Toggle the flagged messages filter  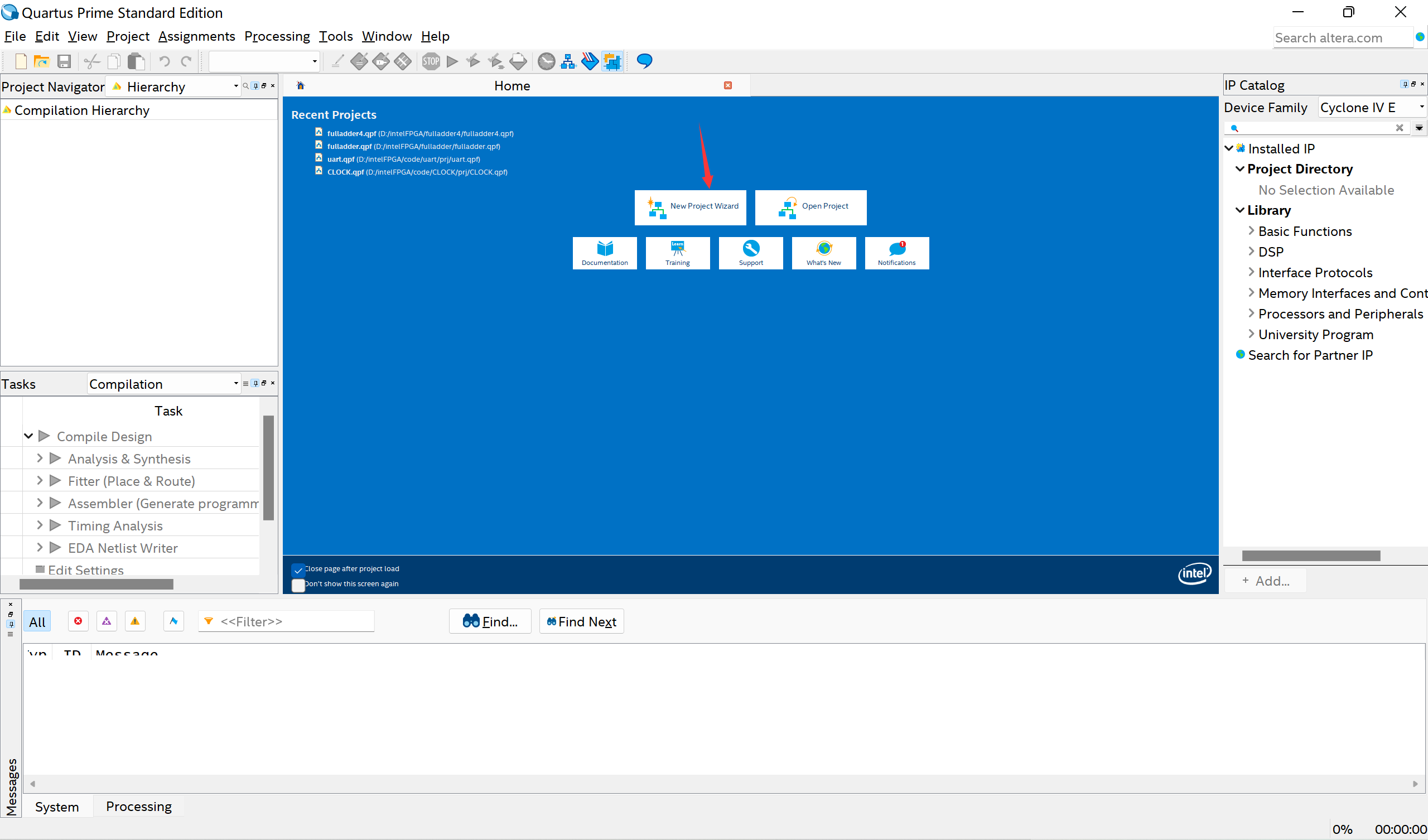(173, 621)
